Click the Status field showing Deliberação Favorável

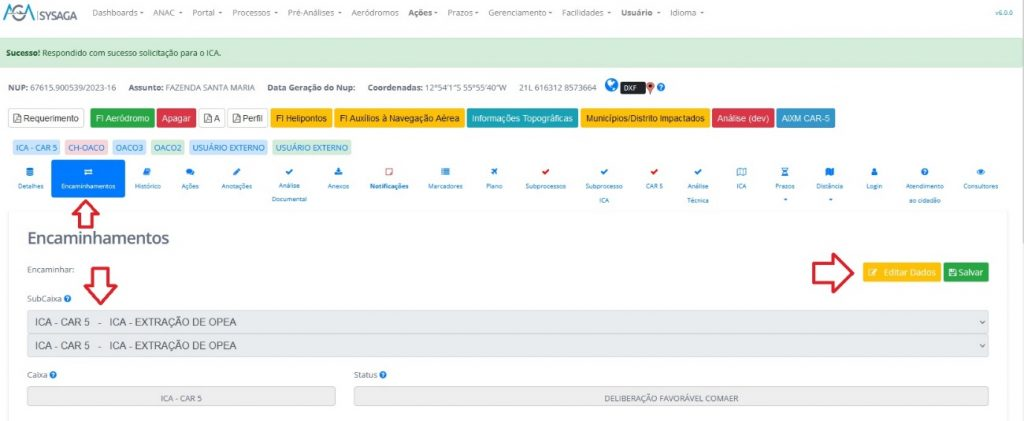click(x=670, y=397)
